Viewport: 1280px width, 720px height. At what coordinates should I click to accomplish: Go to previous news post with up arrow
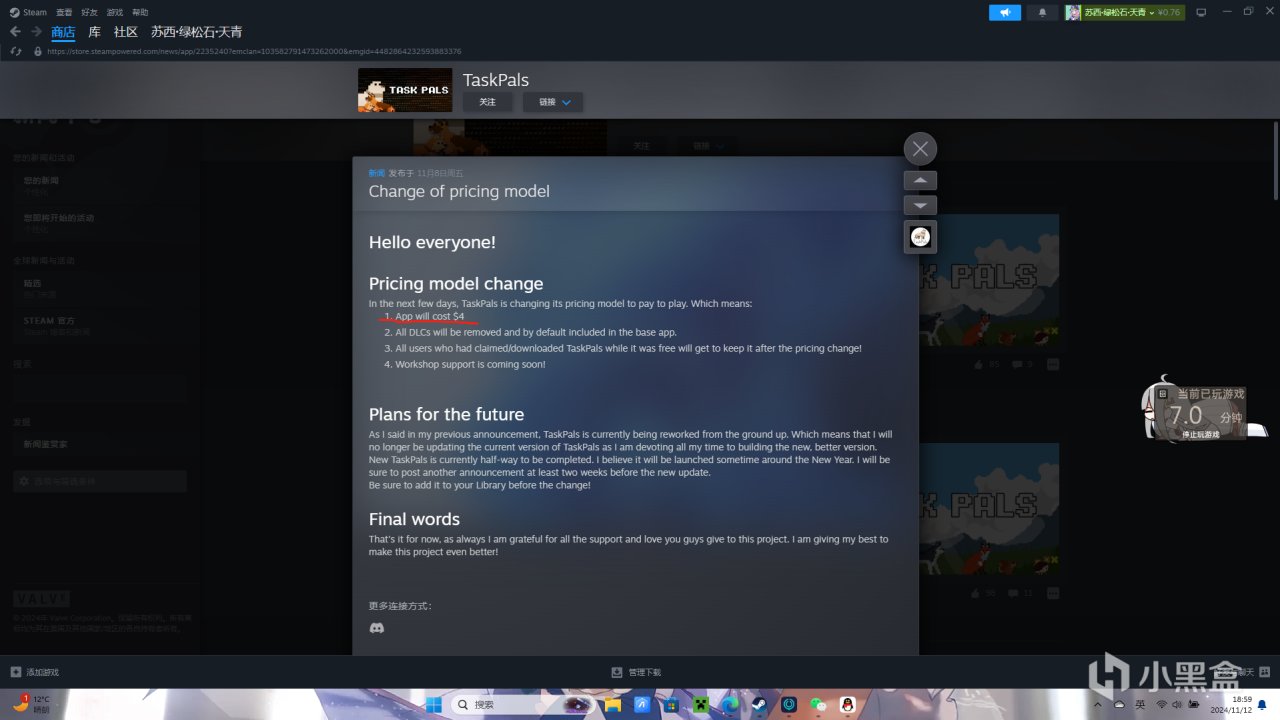pos(920,181)
